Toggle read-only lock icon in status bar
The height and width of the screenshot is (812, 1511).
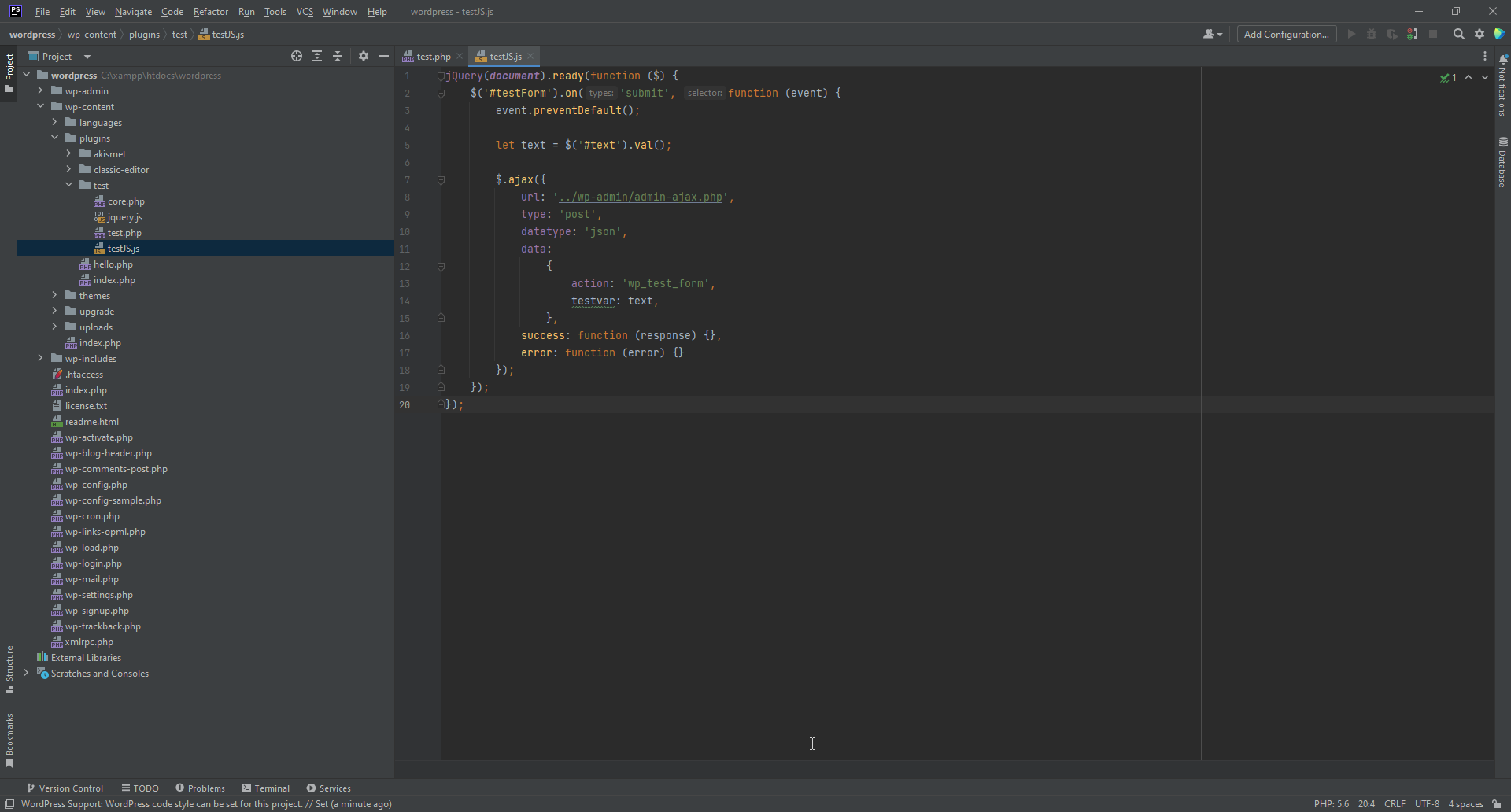(1497, 804)
